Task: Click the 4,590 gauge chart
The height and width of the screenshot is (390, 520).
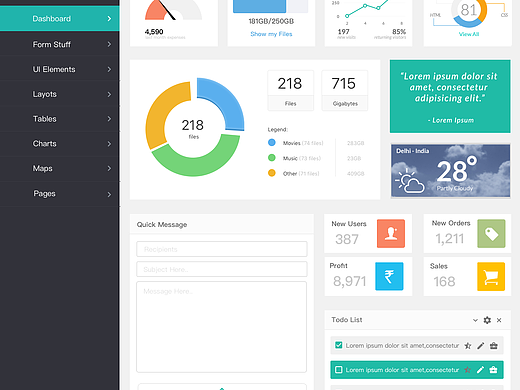Action: tap(173, 10)
